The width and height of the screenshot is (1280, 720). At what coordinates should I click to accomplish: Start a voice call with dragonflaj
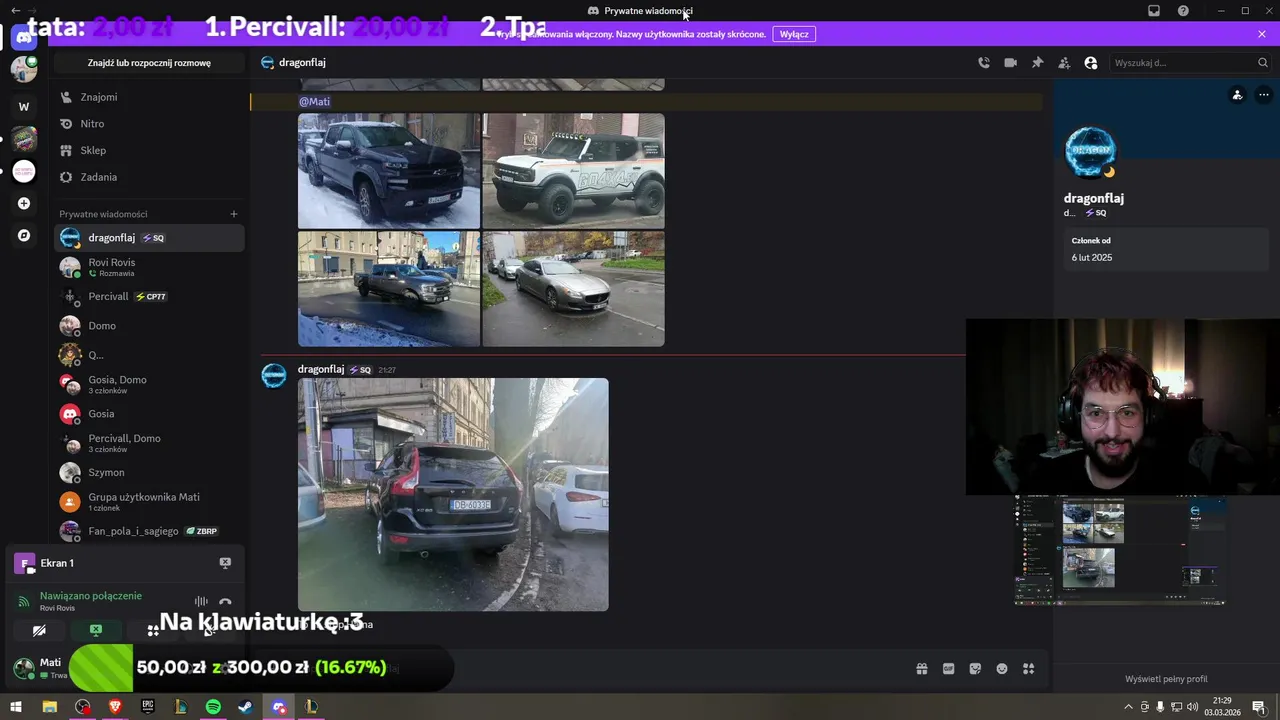(984, 63)
